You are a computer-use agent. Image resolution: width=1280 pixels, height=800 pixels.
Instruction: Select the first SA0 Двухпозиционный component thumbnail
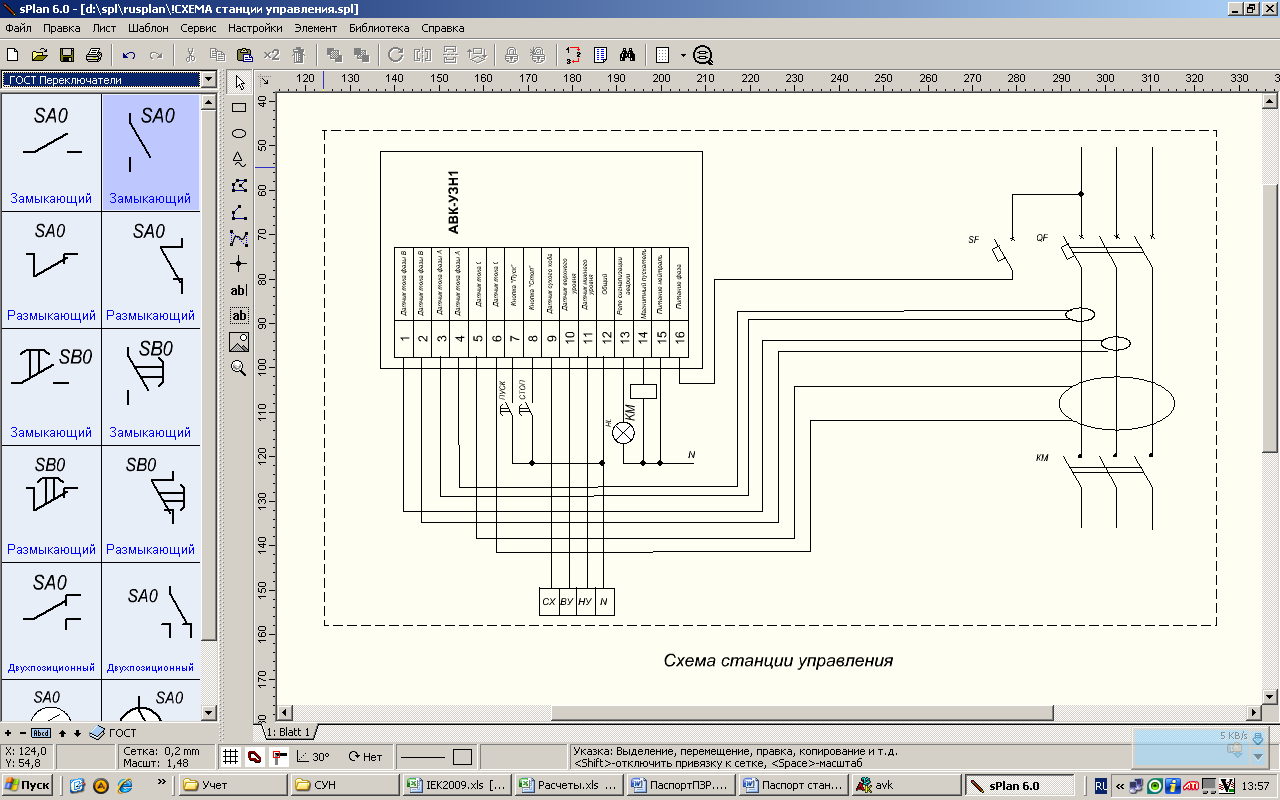pyautogui.click(x=51, y=620)
